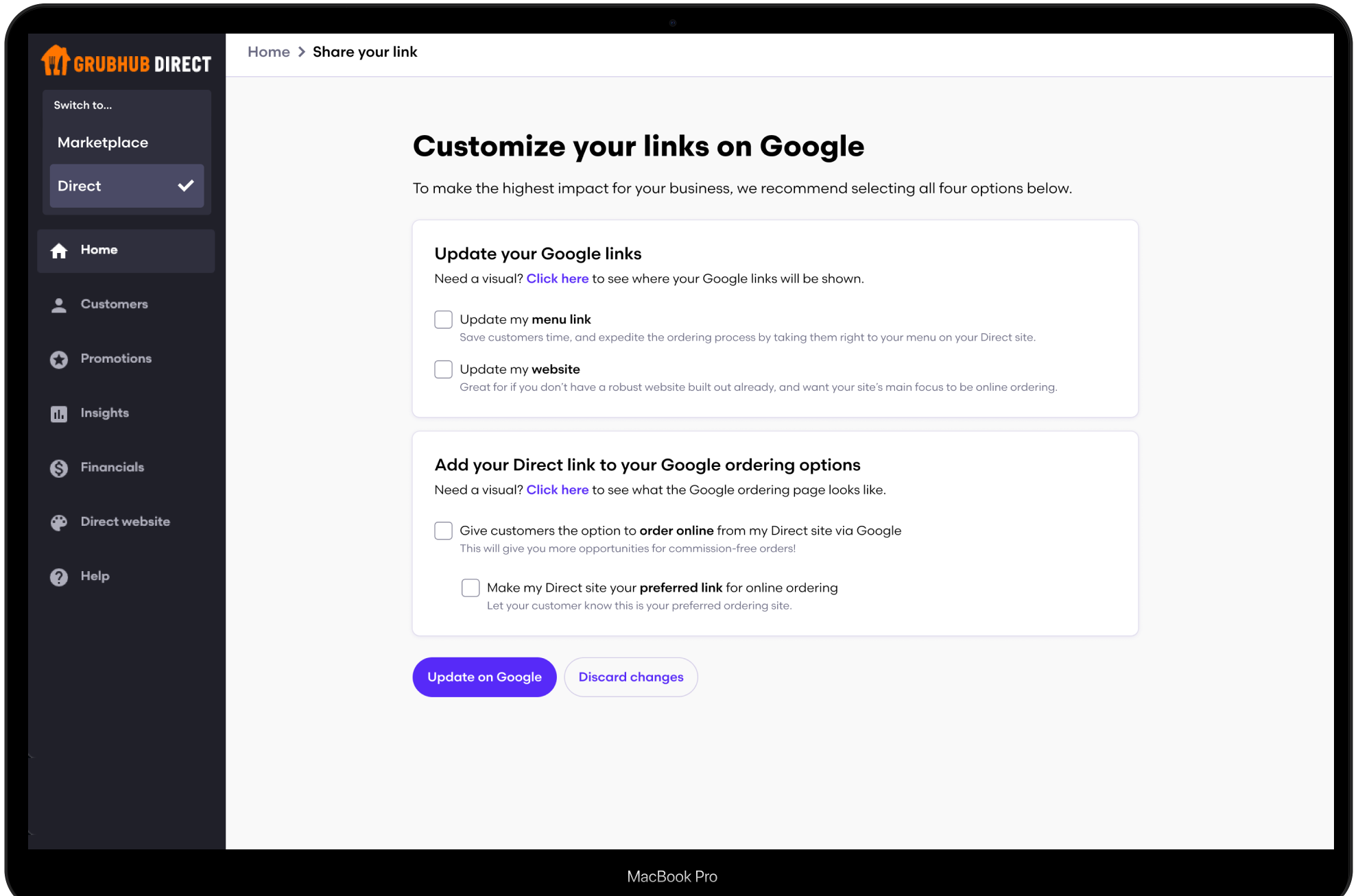Check the Update my website box
Screen dimensions: 1358x896
coord(443,370)
